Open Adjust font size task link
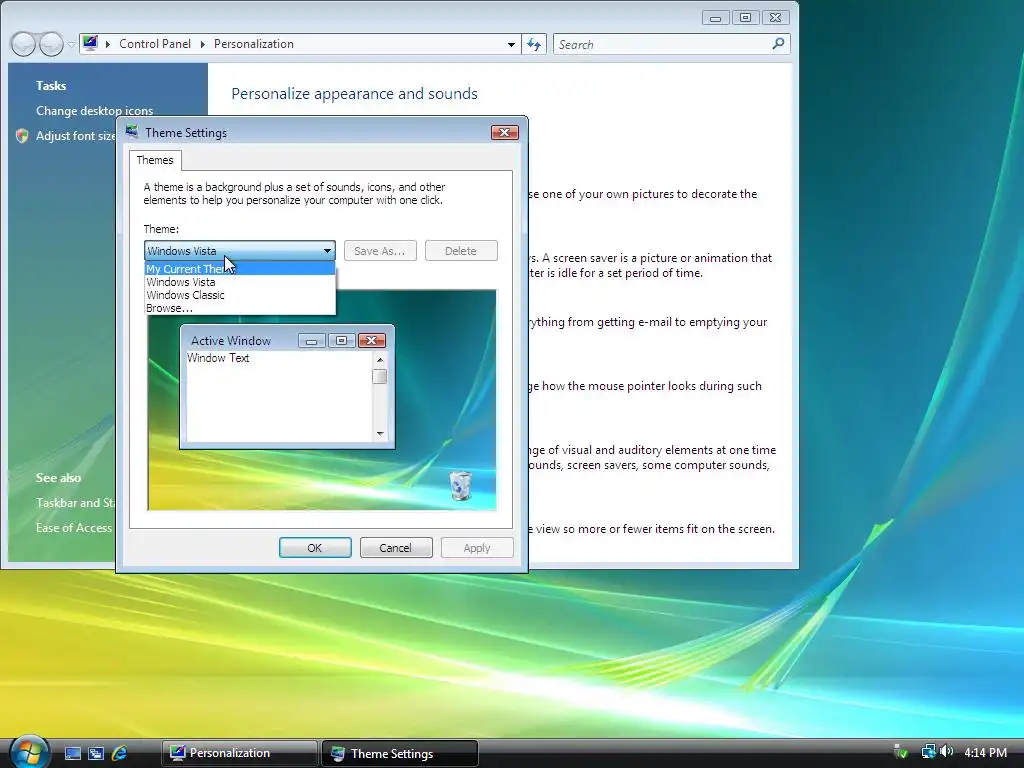 coord(76,135)
